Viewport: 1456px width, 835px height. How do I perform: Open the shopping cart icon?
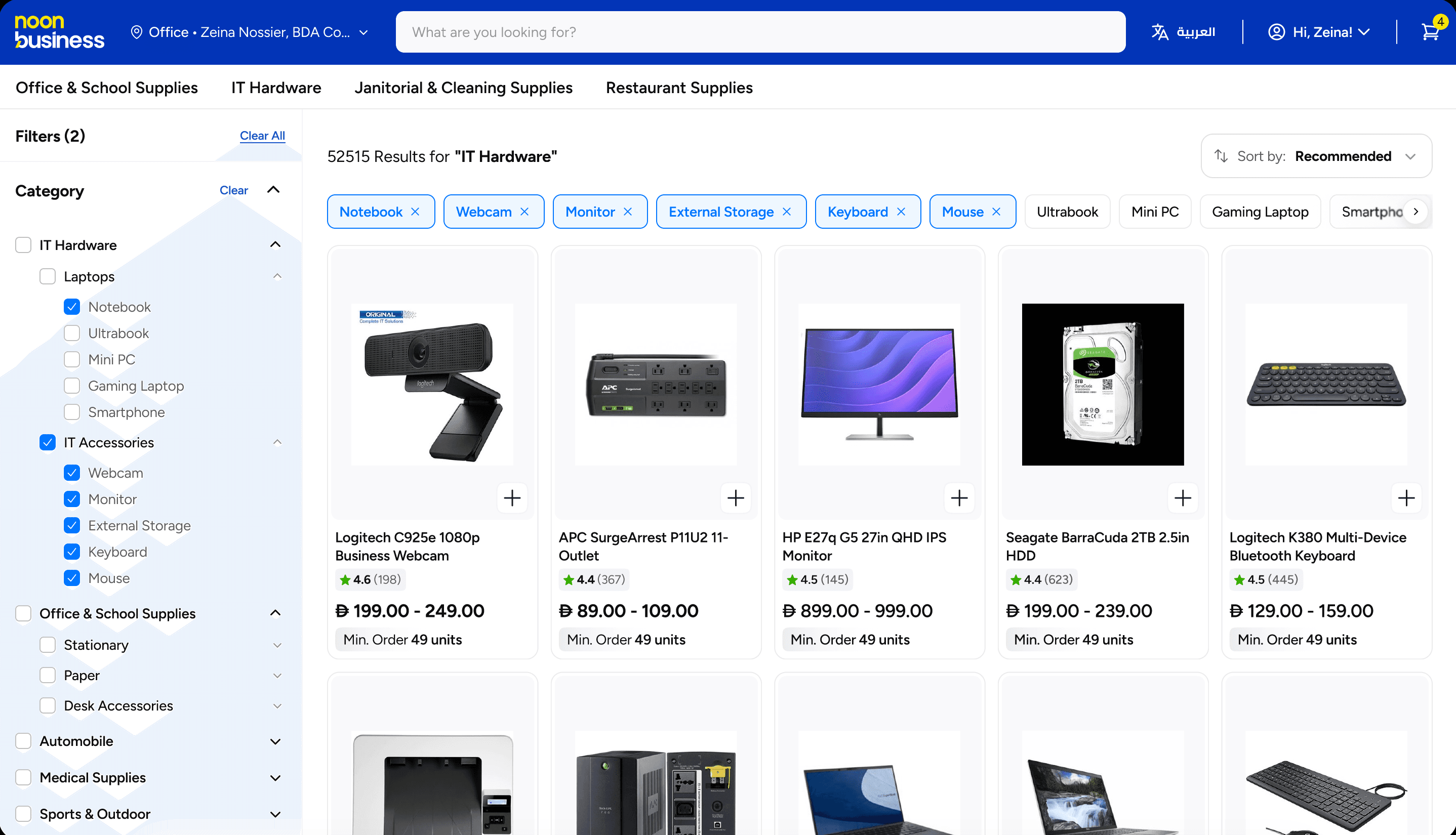point(1431,31)
